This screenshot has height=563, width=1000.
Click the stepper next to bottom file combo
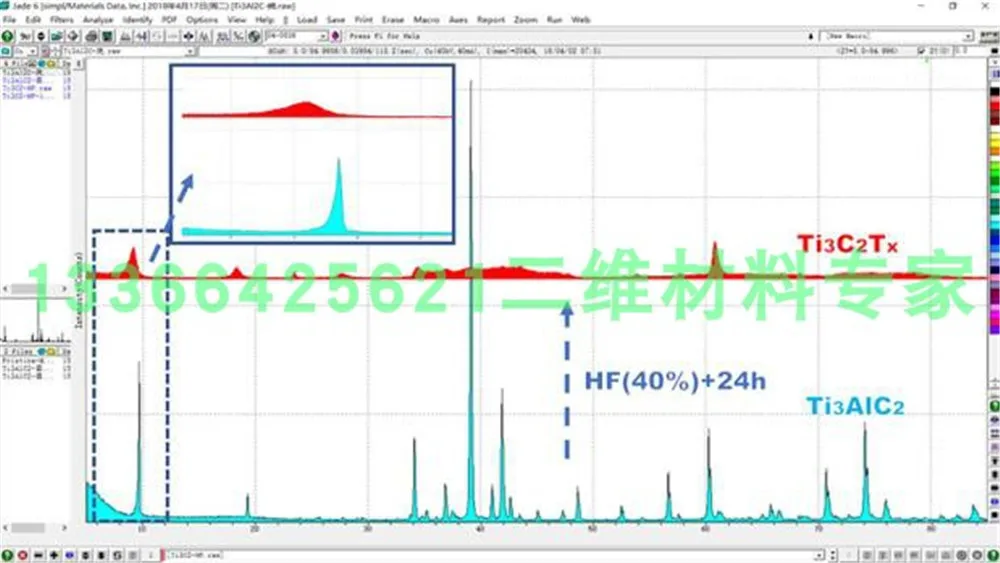[x=833, y=555]
